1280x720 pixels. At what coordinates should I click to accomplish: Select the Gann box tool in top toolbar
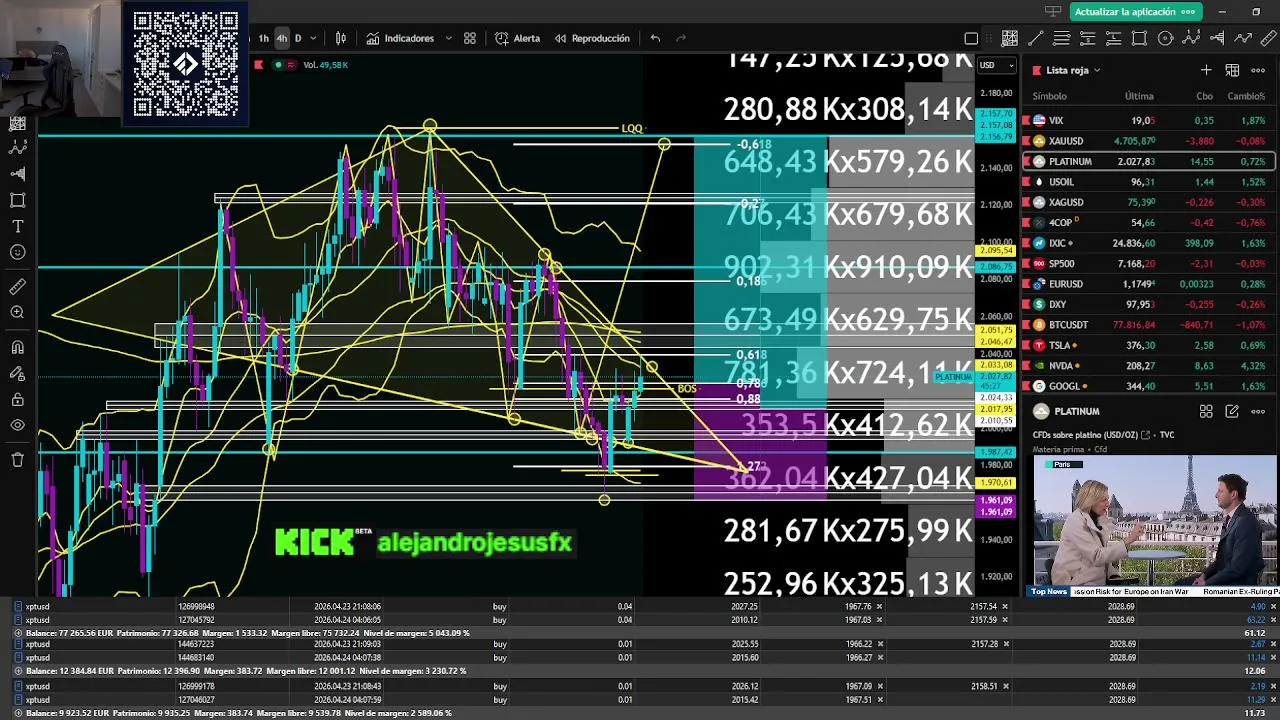(1009, 38)
